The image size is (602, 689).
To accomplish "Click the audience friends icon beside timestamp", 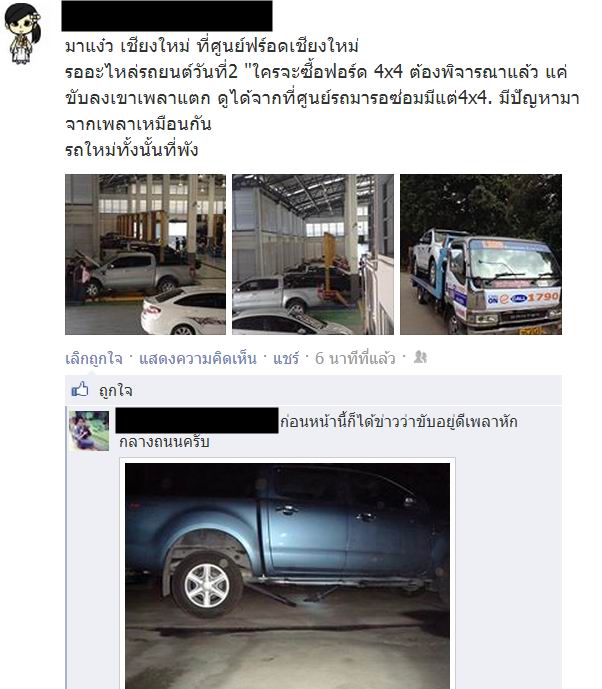I will [420, 357].
